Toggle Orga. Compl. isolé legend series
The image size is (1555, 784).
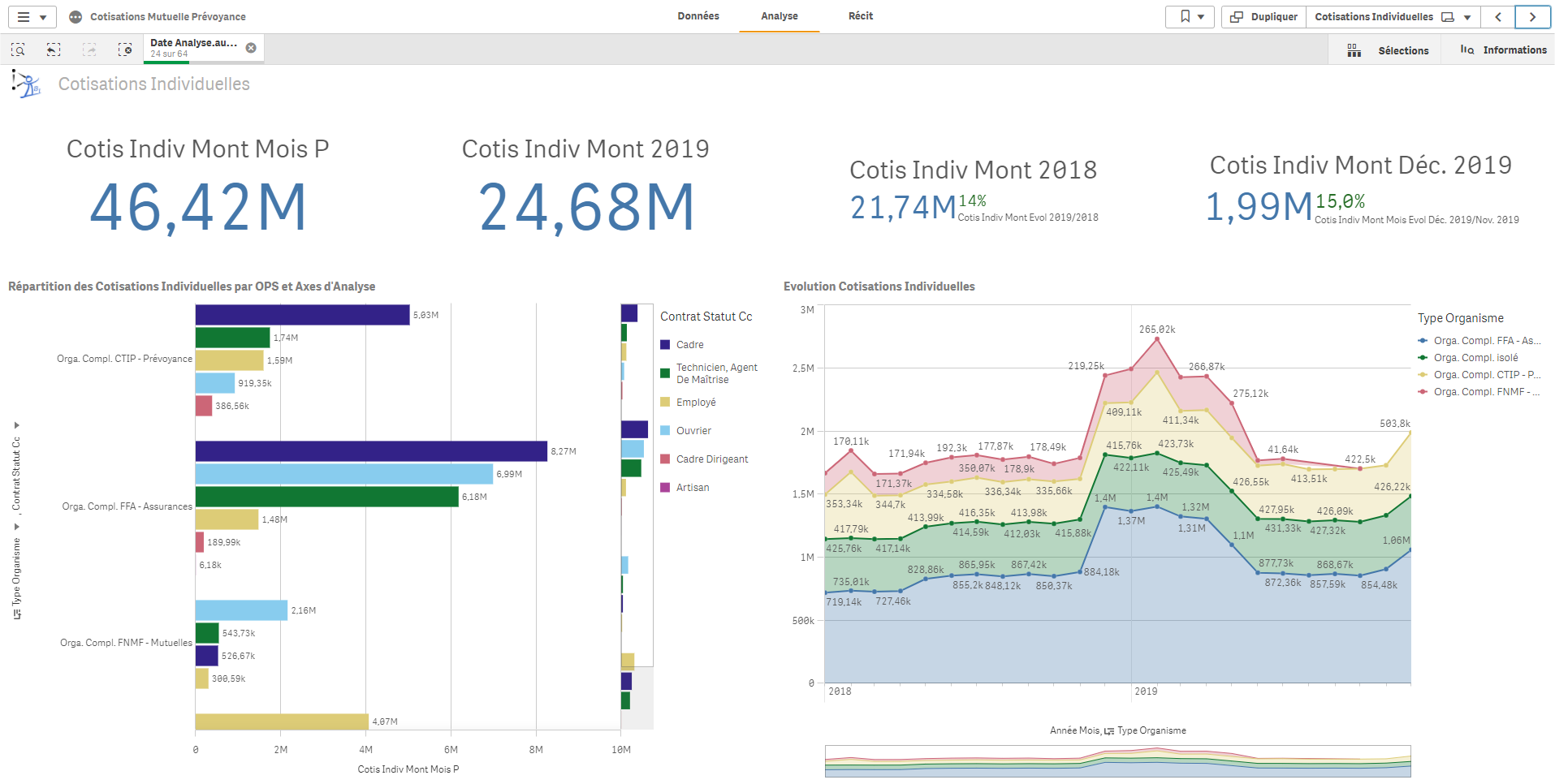(x=1475, y=358)
